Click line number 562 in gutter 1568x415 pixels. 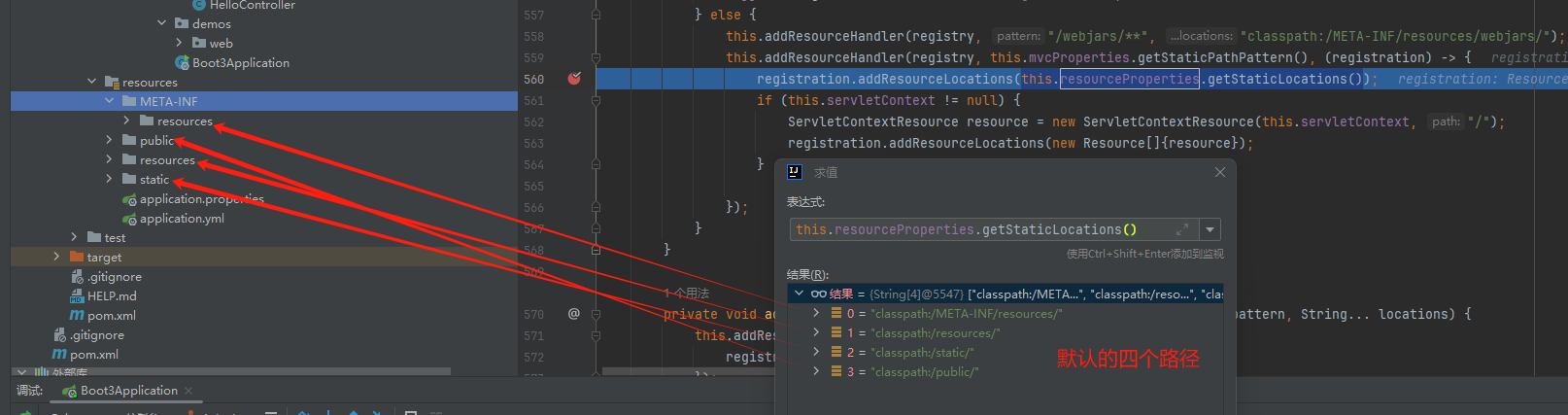pyautogui.click(x=533, y=121)
